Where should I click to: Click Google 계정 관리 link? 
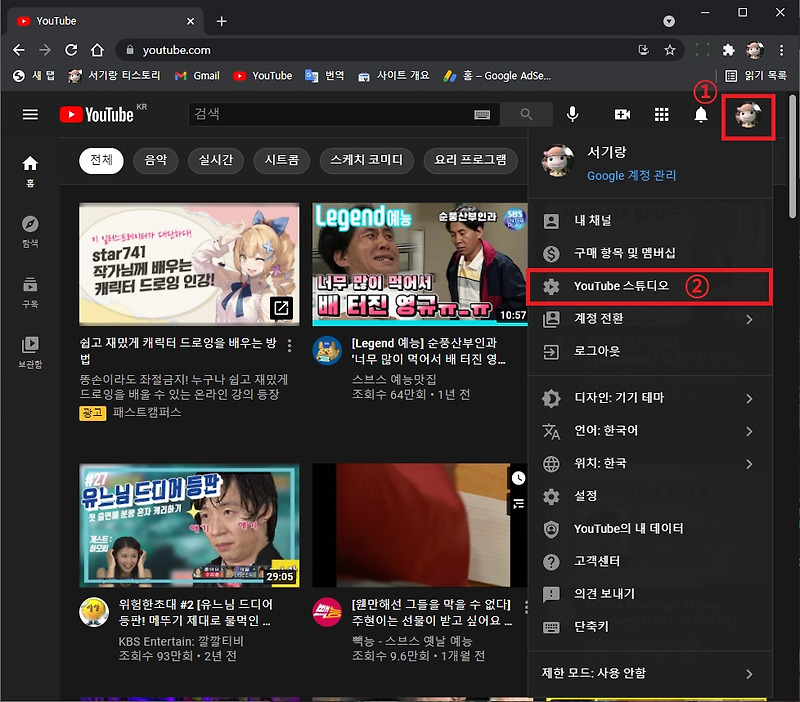(632, 176)
